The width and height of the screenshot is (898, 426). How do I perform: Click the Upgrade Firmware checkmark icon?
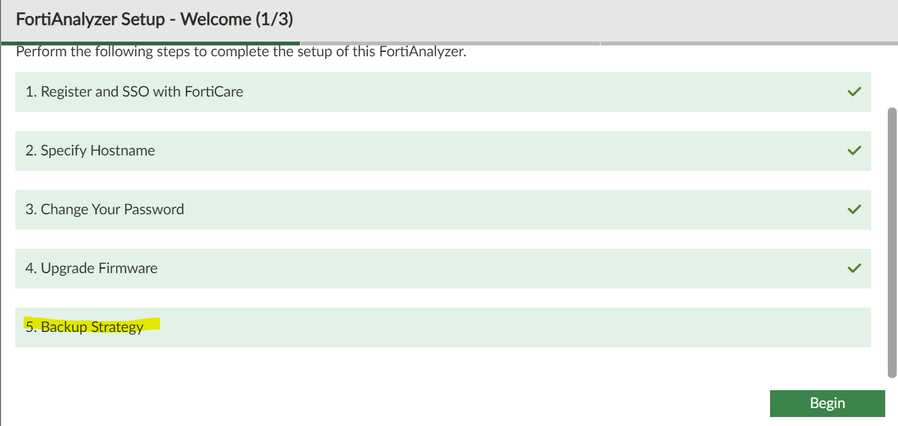pos(854,268)
